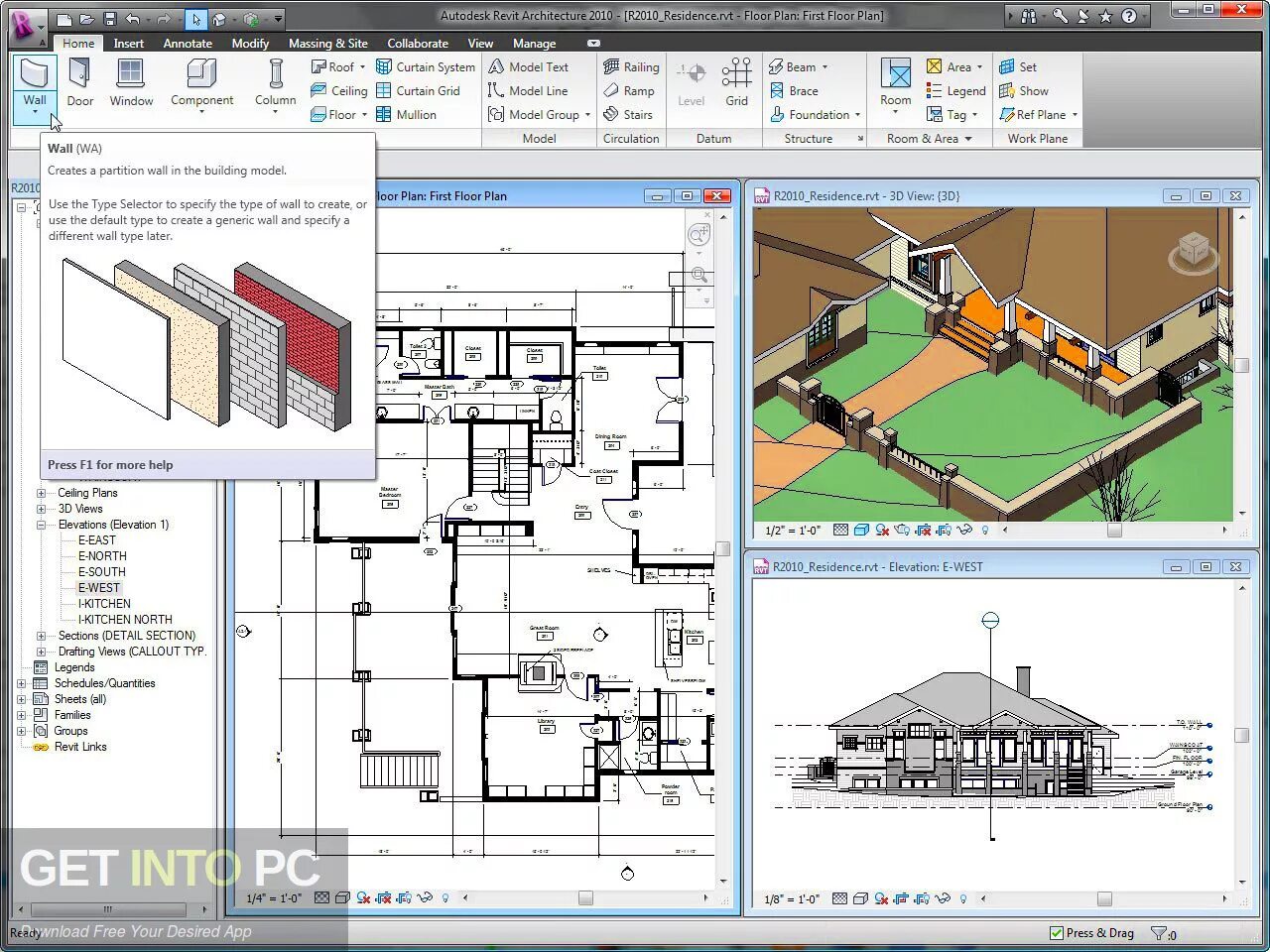Click the Curtain System tool
This screenshot has width=1270, height=952.
[426, 66]
